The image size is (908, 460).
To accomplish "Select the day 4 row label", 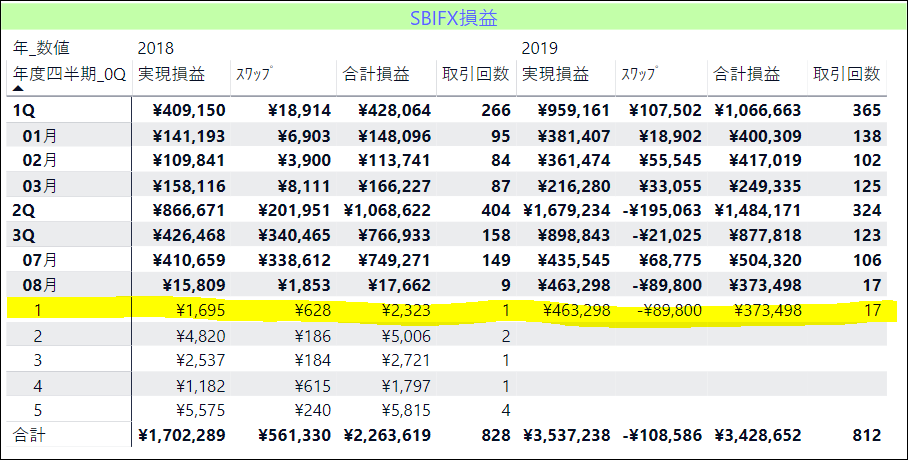I will pos(38,385).
